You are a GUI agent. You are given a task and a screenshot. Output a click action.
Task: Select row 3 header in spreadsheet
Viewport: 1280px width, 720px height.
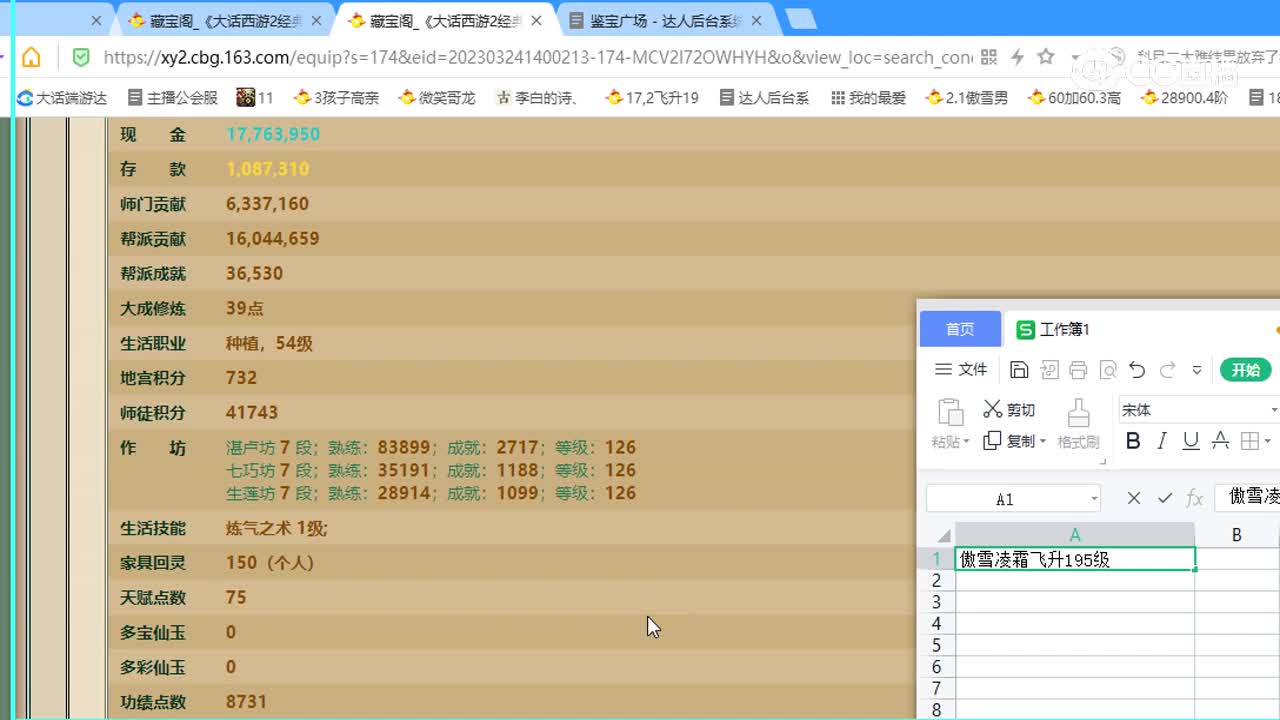936,602
